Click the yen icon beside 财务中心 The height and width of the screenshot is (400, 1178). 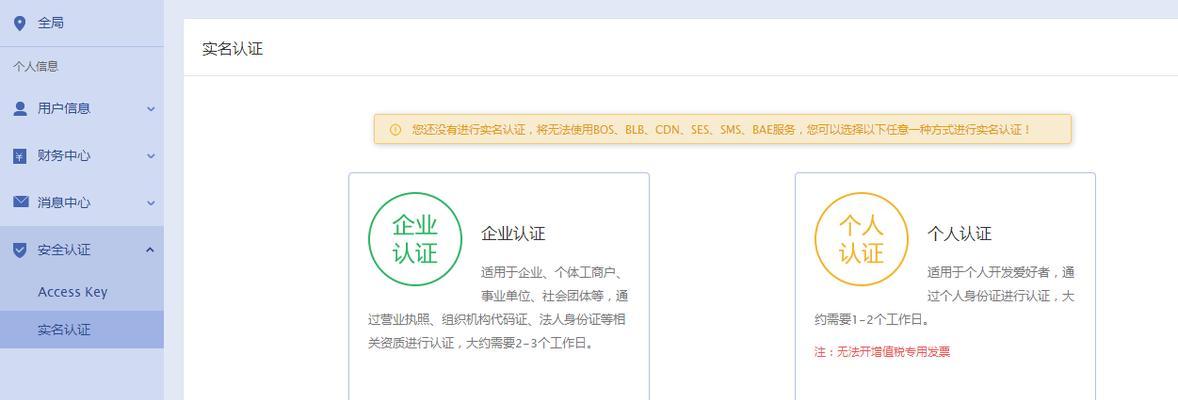click(x=20, y=156)
